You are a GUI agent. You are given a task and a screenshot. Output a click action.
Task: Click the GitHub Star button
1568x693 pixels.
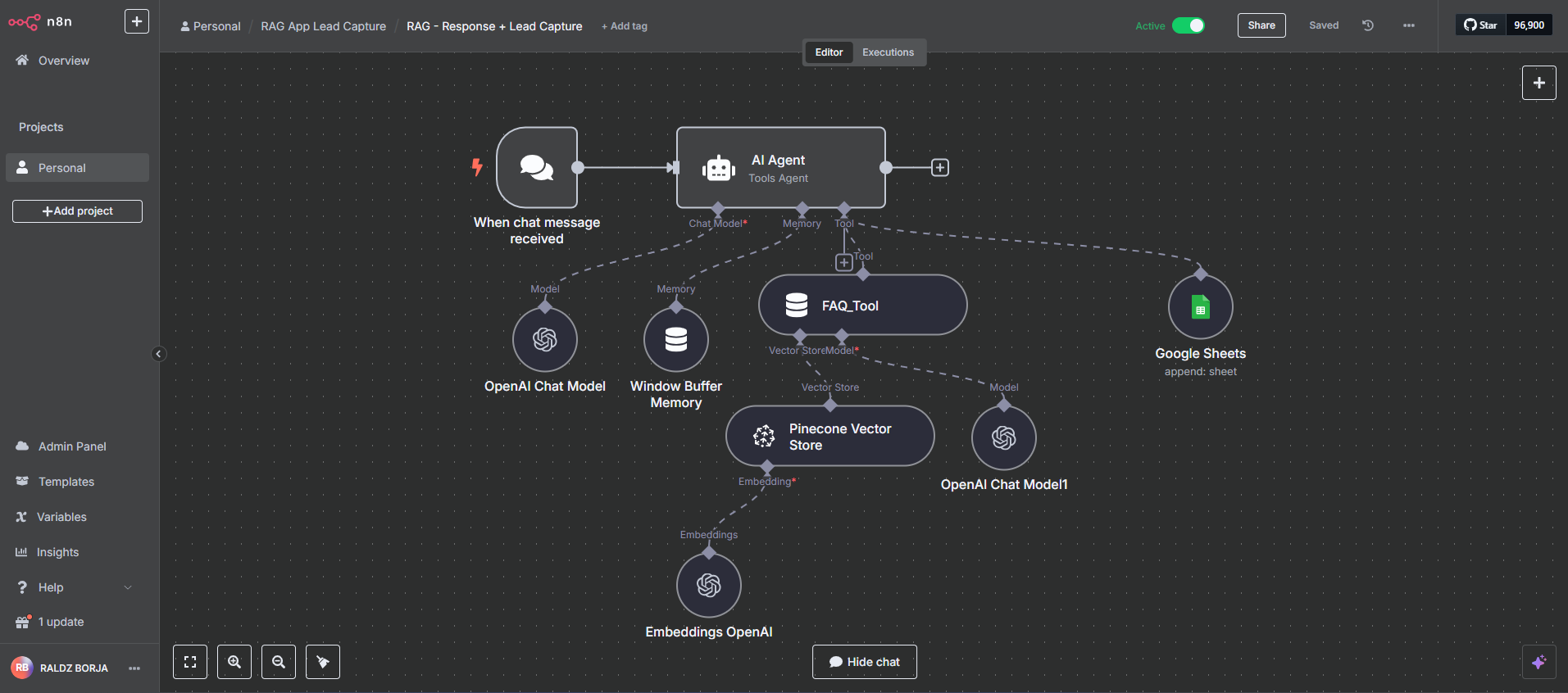1481,25
